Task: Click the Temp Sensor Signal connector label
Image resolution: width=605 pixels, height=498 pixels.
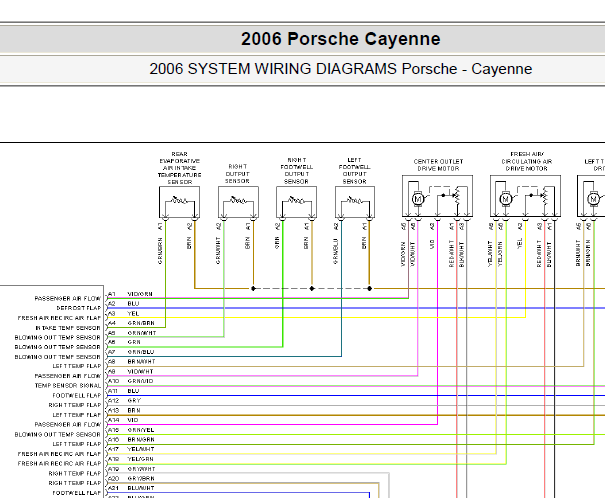Action: click(x=68, y=385)
